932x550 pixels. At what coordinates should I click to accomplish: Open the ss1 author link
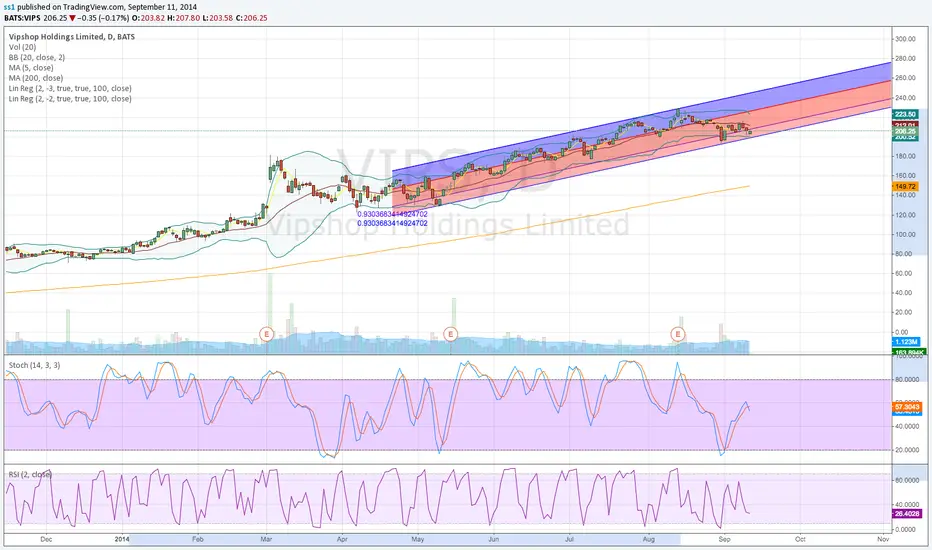click(x=9, y=7)
